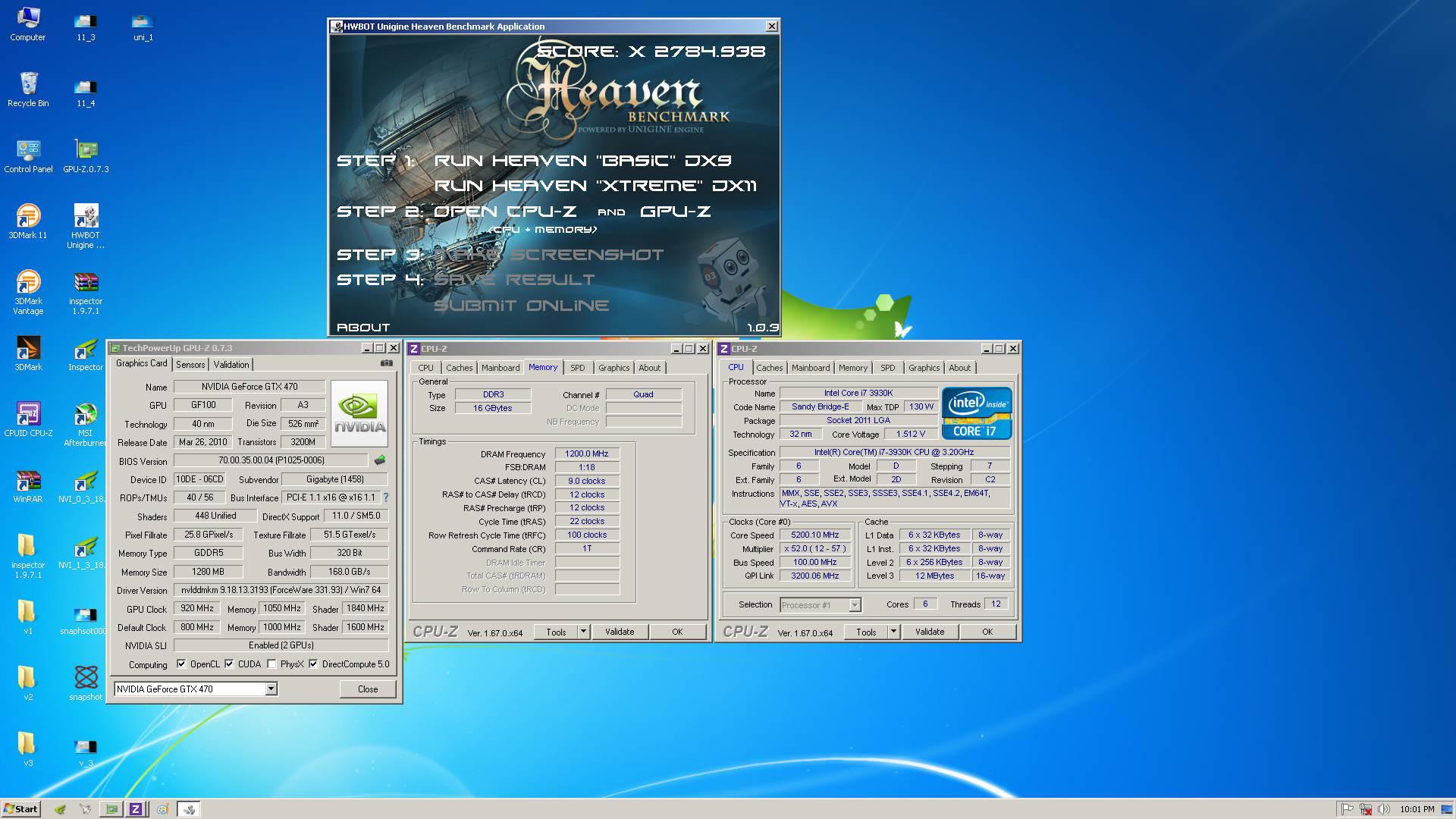Open Caches tab in the Memory CPU-Z window
This screenshot has width=1456, height=819.
point(459,368)
